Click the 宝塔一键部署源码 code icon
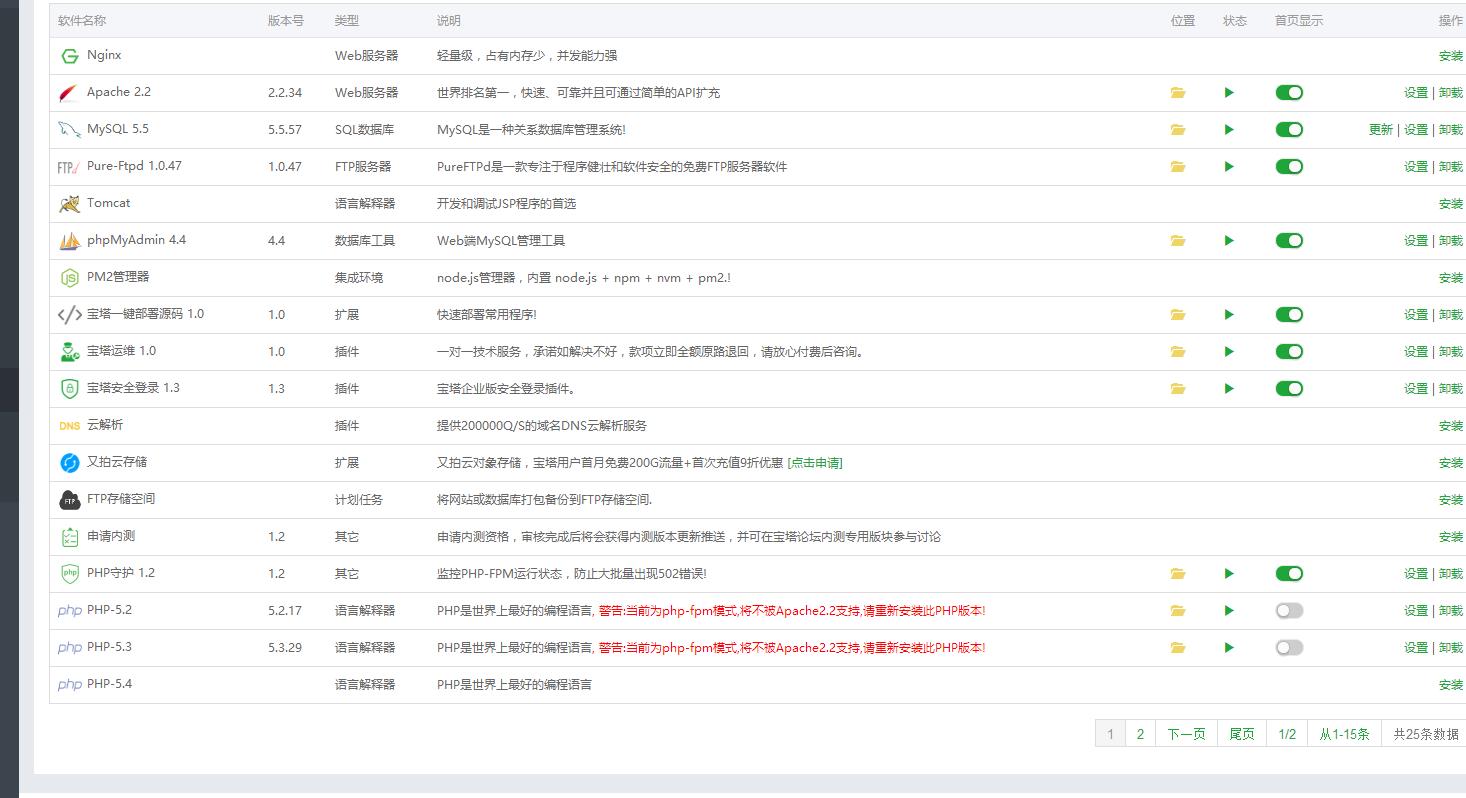The height and width of the screenshot is (798, 1466). (69, 315)
